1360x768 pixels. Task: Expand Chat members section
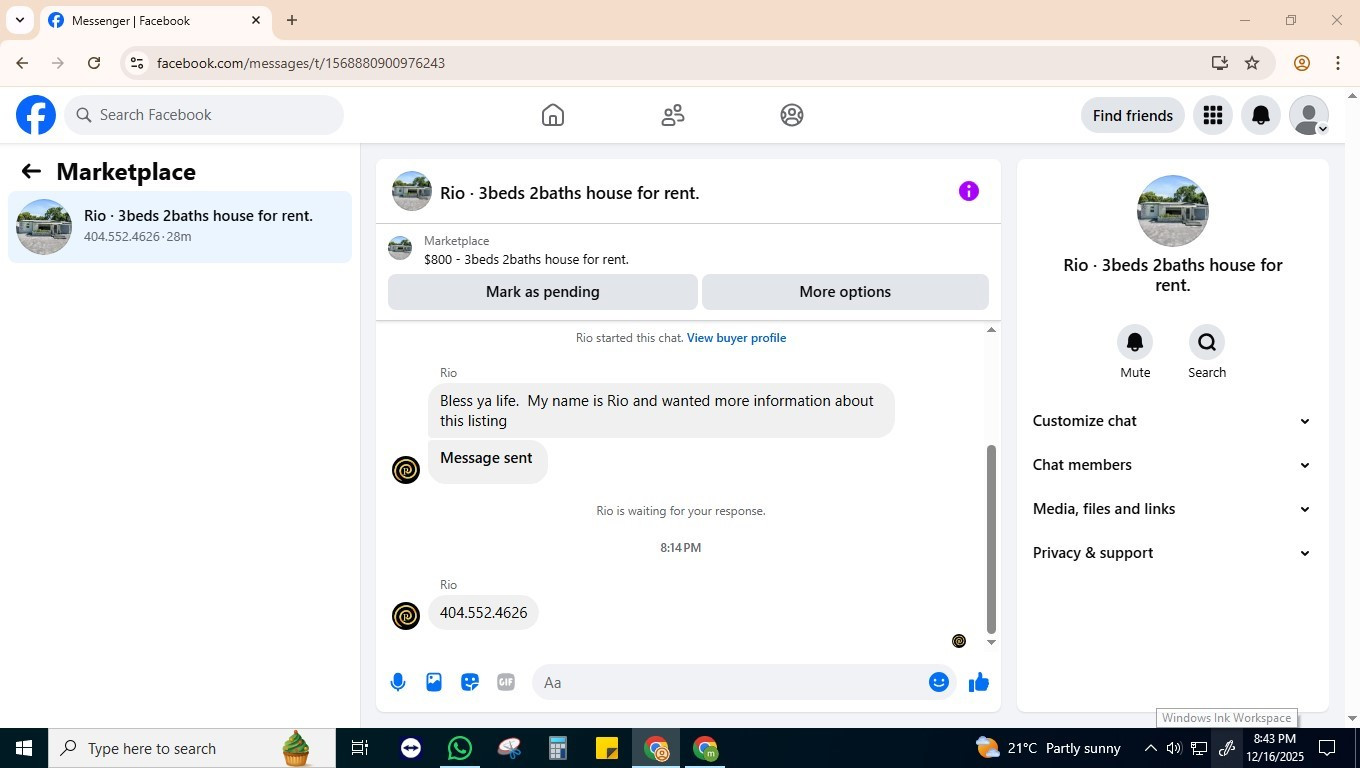pyautogui.click(x=1172, y=465)
